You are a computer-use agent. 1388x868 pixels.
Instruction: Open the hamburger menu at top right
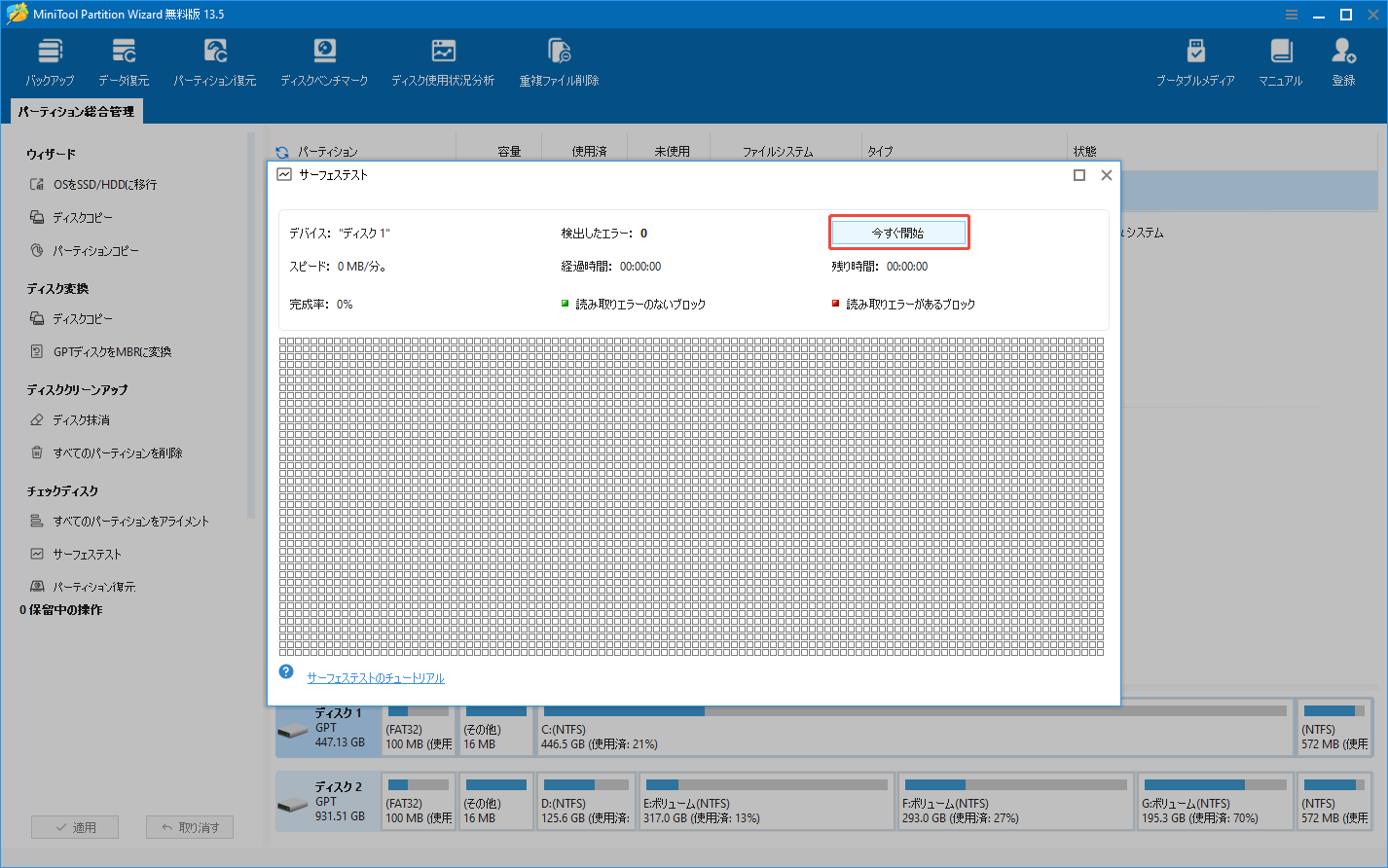click(x=1292, y=14)
